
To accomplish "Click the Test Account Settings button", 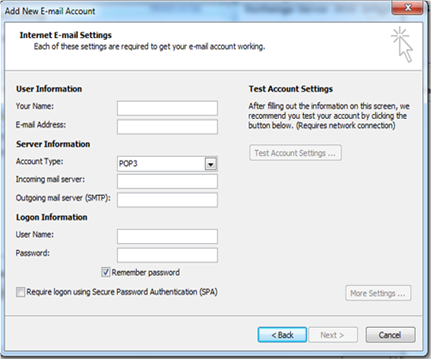I will 295,153.
